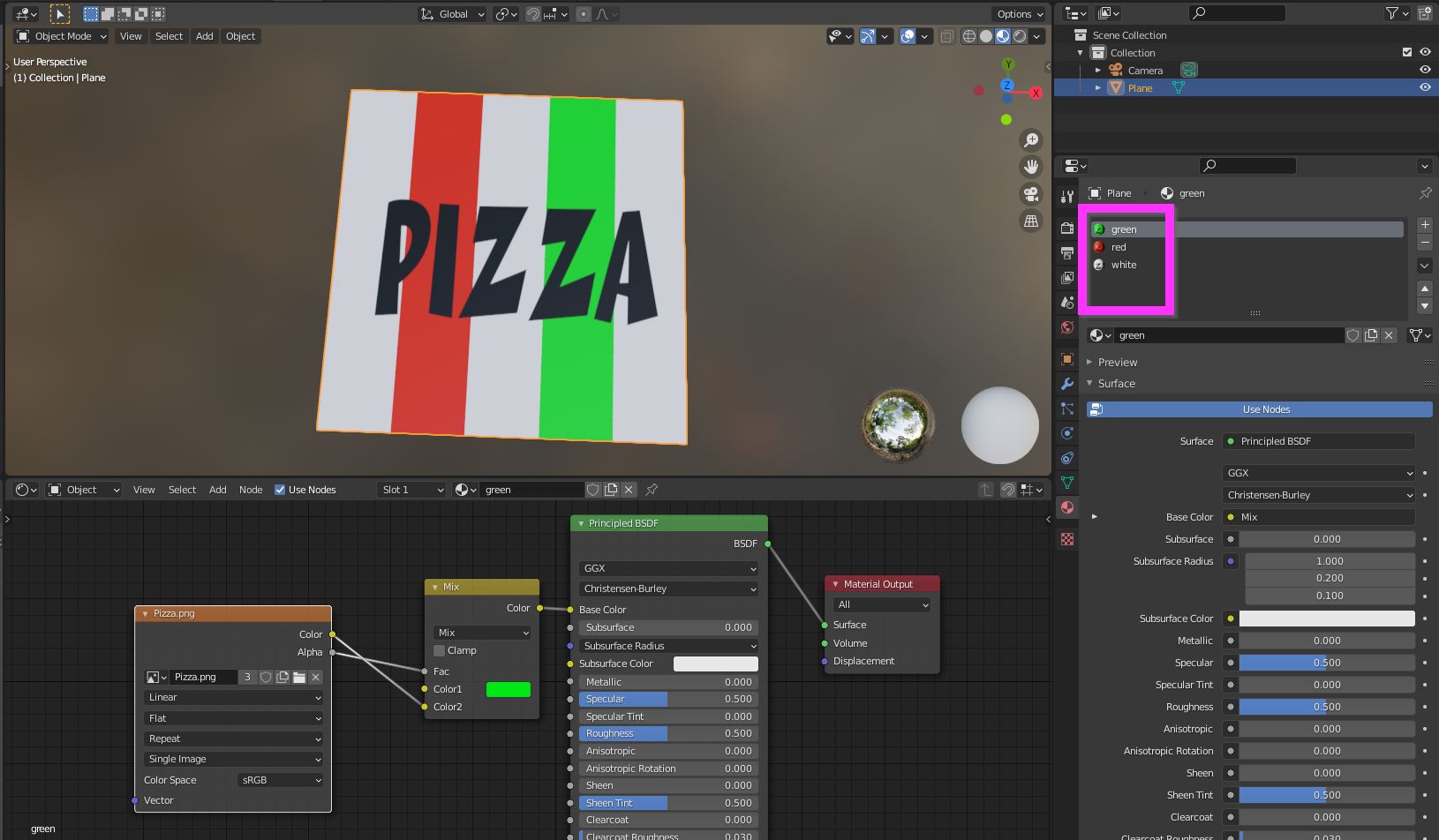Open the Tool properties tab
This screenshot has height=840, width=1439.
[1067, 197]
